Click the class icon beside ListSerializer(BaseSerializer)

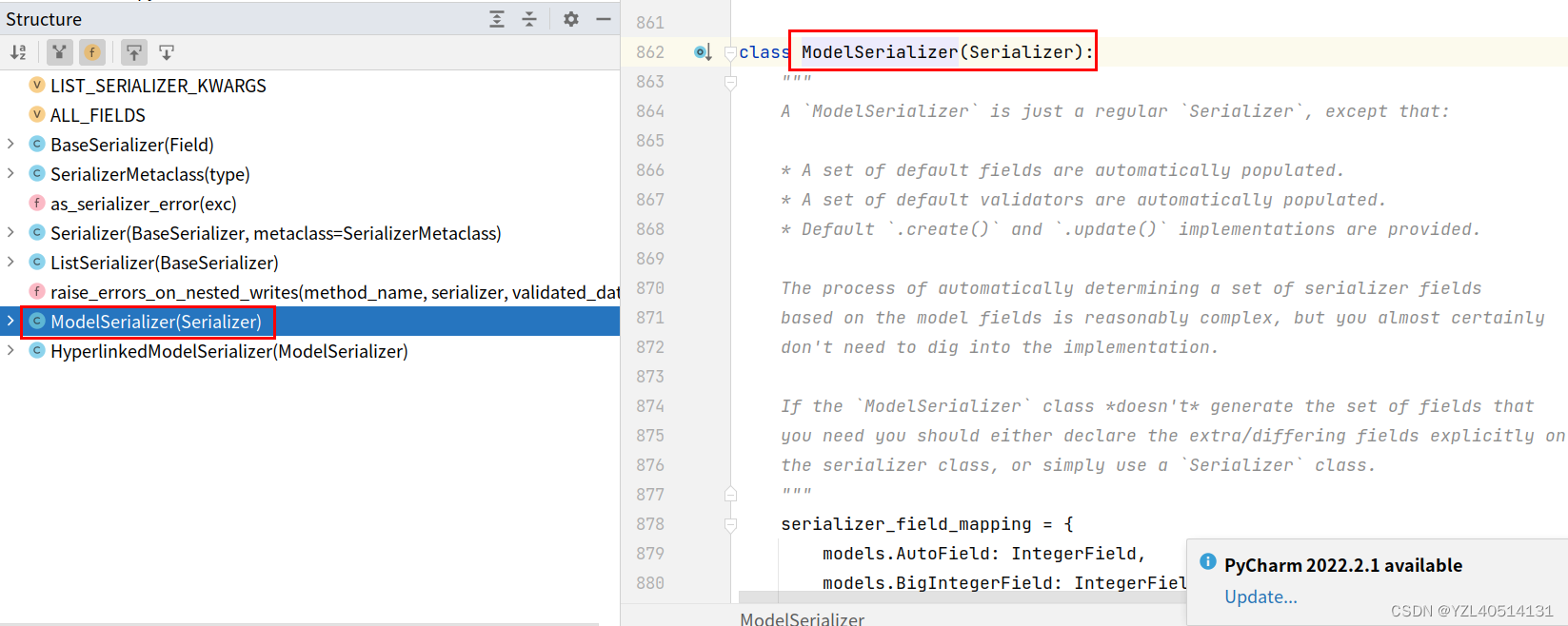pos(37,262)
